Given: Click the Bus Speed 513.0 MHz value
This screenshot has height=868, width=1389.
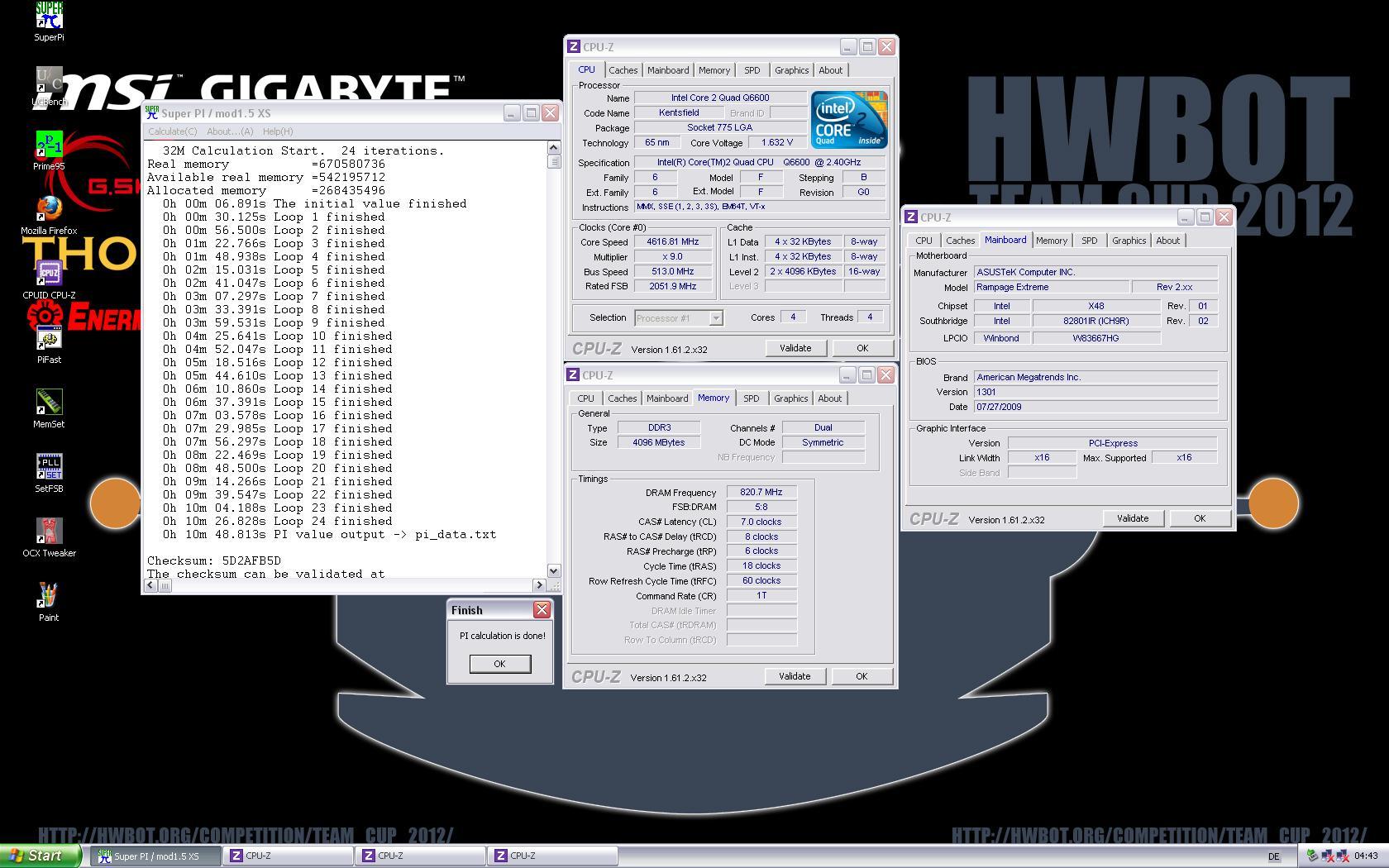Looking at the screenshot, I should tap(673, 271).
